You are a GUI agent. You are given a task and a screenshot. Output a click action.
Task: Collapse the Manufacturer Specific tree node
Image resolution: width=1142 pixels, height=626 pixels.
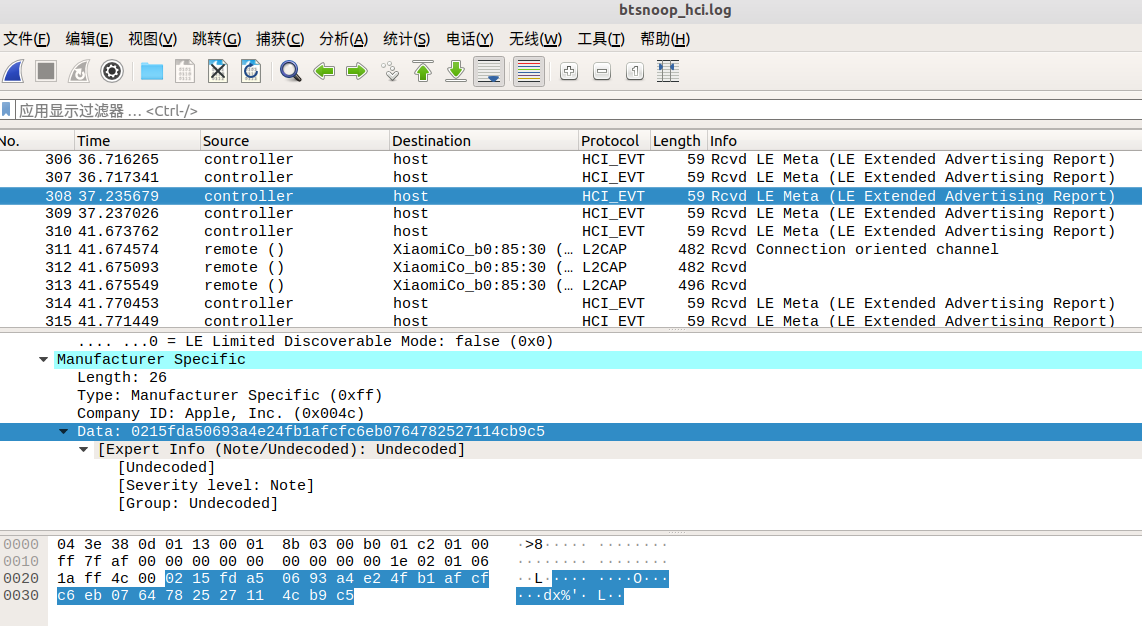44,360
